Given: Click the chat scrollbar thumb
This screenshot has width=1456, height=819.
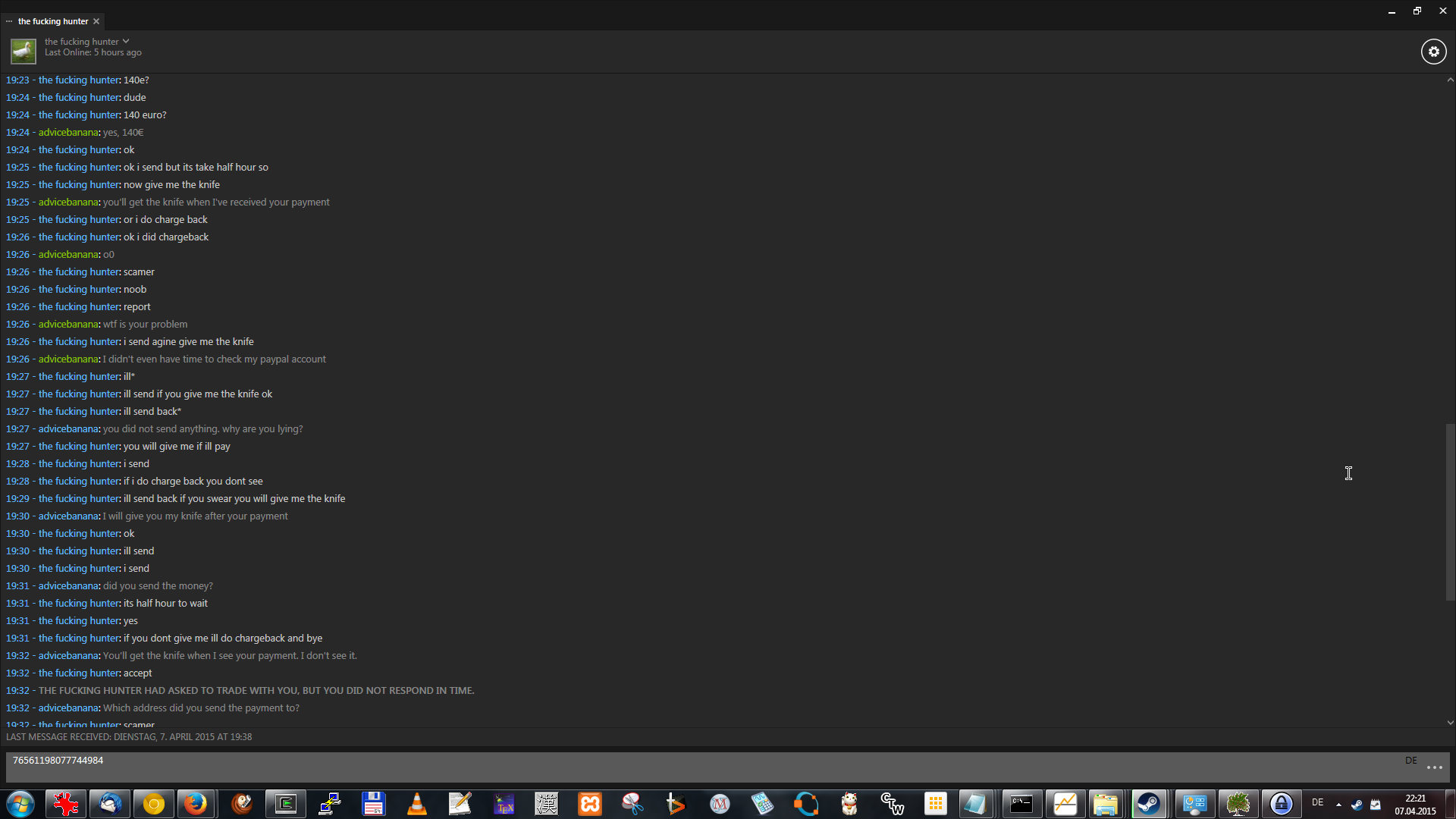Looking at the screenshot, I should click(x=1450, y=512).
